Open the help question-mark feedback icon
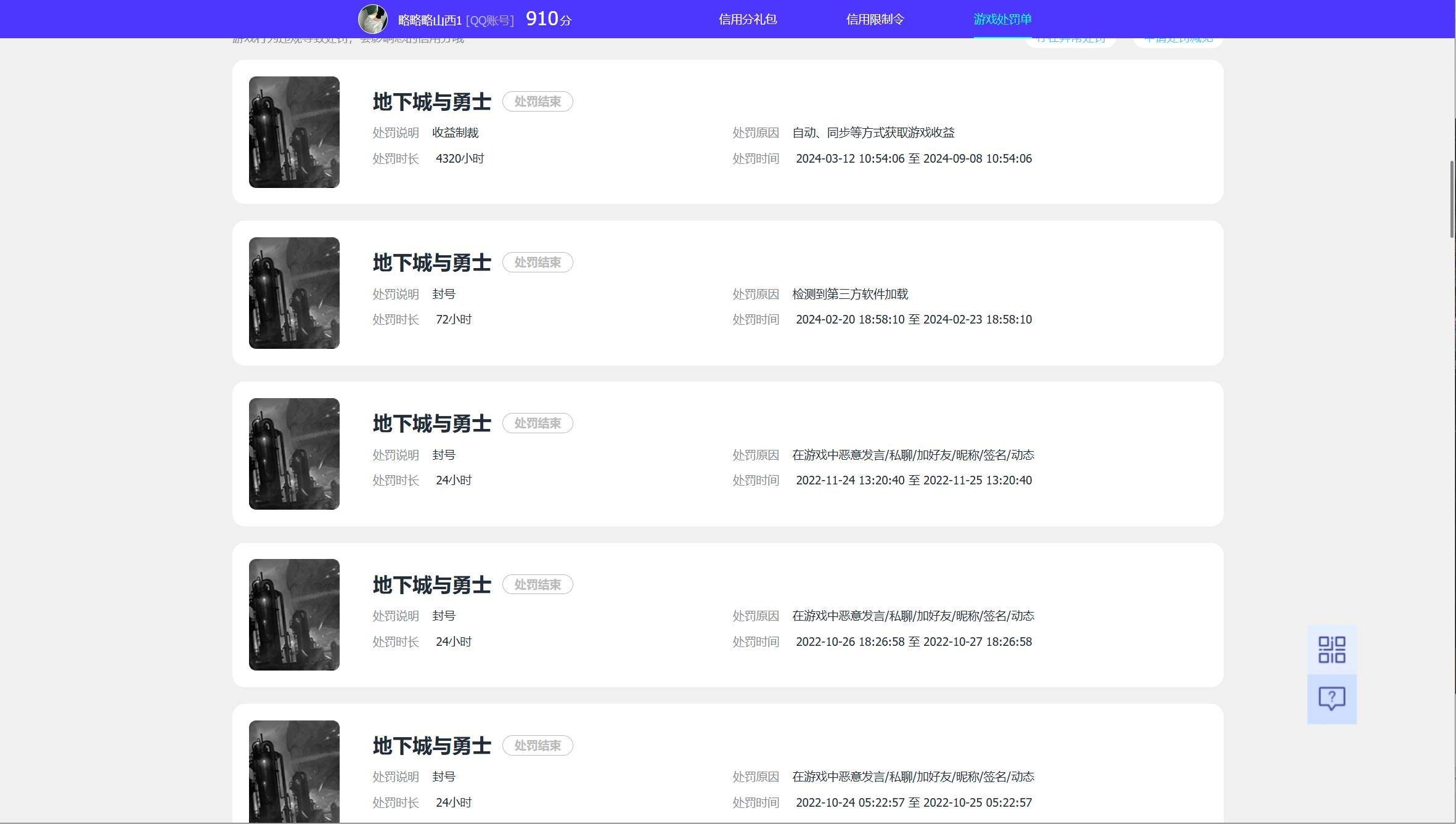1456x824 pixels. tap(1331, 699)
